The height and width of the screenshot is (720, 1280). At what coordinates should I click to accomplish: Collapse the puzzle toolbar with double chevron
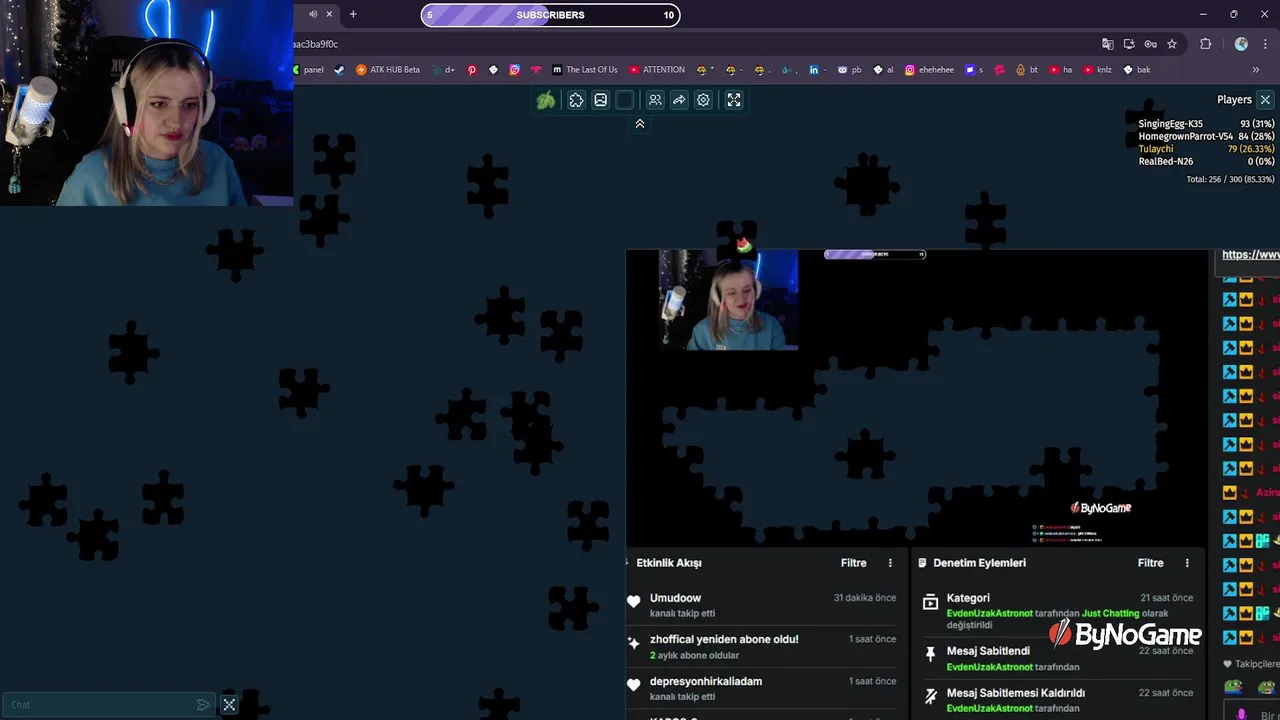[x=640, y=124]
